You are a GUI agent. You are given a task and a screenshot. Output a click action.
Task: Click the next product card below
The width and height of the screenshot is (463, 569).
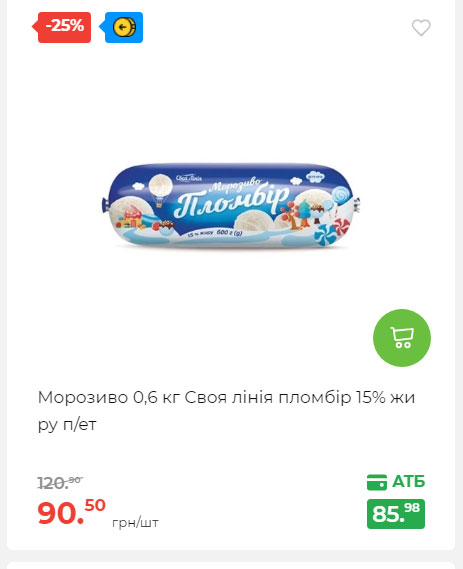tap(231, 565)
